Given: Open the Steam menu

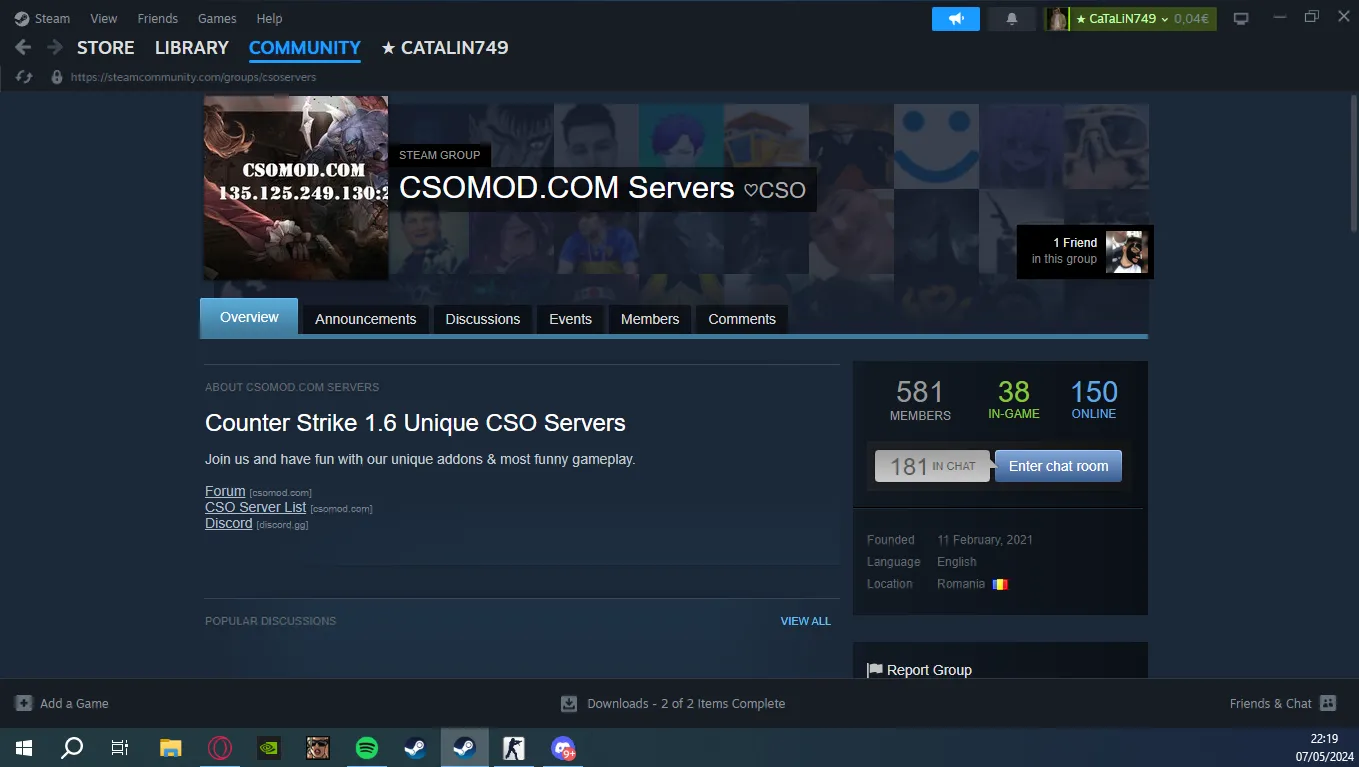Looking at the screenshot, I should [43, 18].
